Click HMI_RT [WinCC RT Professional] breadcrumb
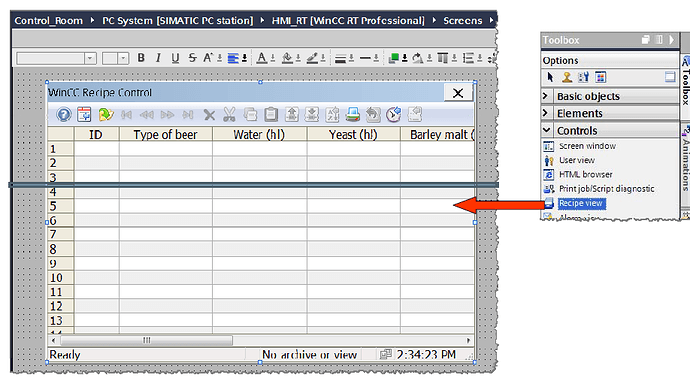The height and width of the screenshot is (378, 690). tap(348, 21)
